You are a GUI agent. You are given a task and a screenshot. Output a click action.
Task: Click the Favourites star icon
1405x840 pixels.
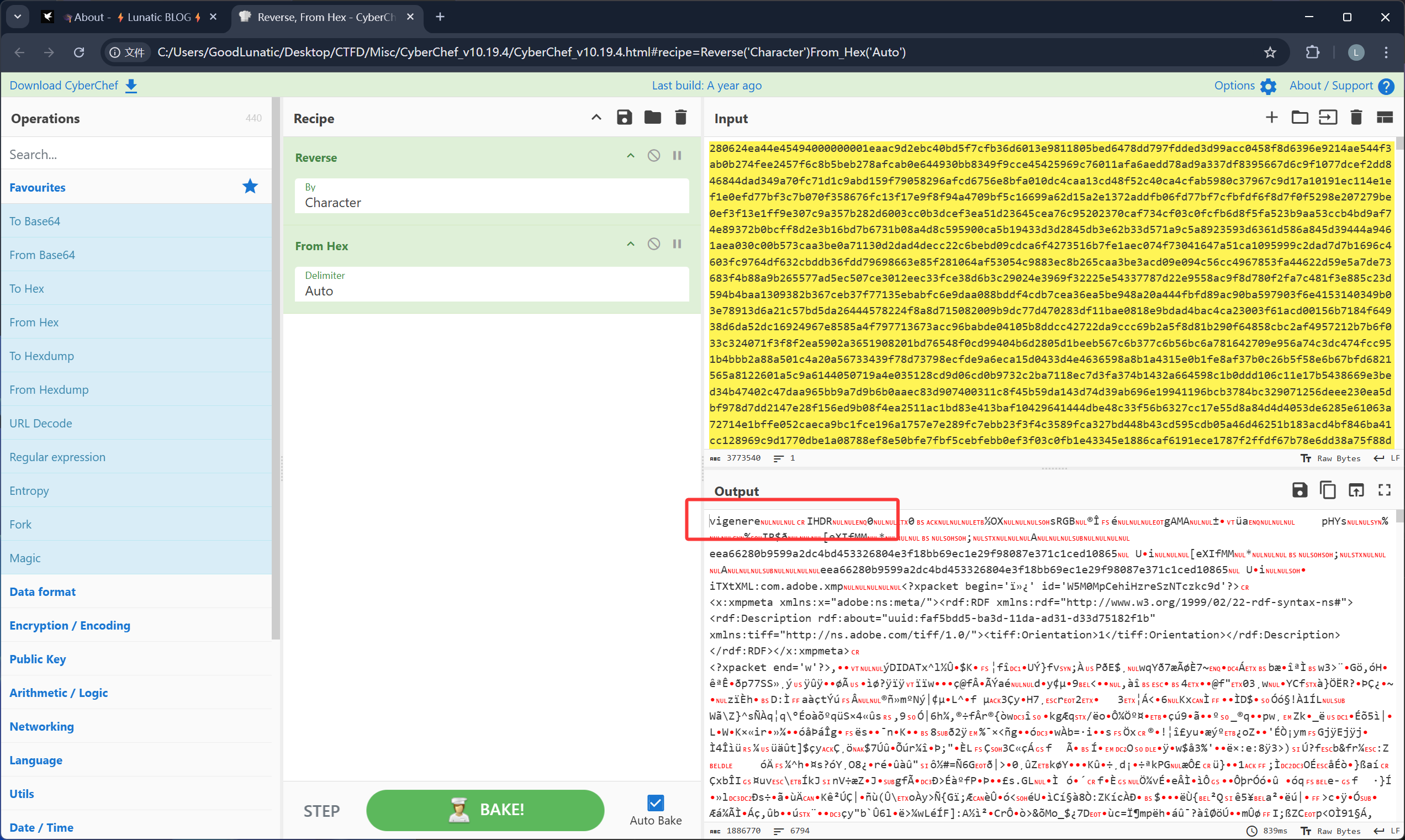click(250, 186)
